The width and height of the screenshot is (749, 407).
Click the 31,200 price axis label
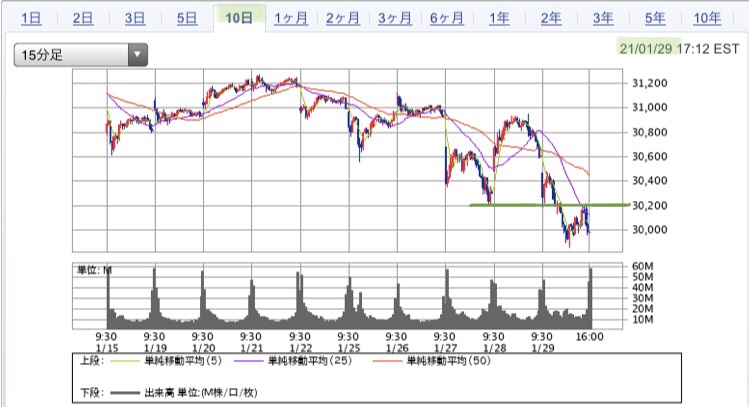point(649,83)
